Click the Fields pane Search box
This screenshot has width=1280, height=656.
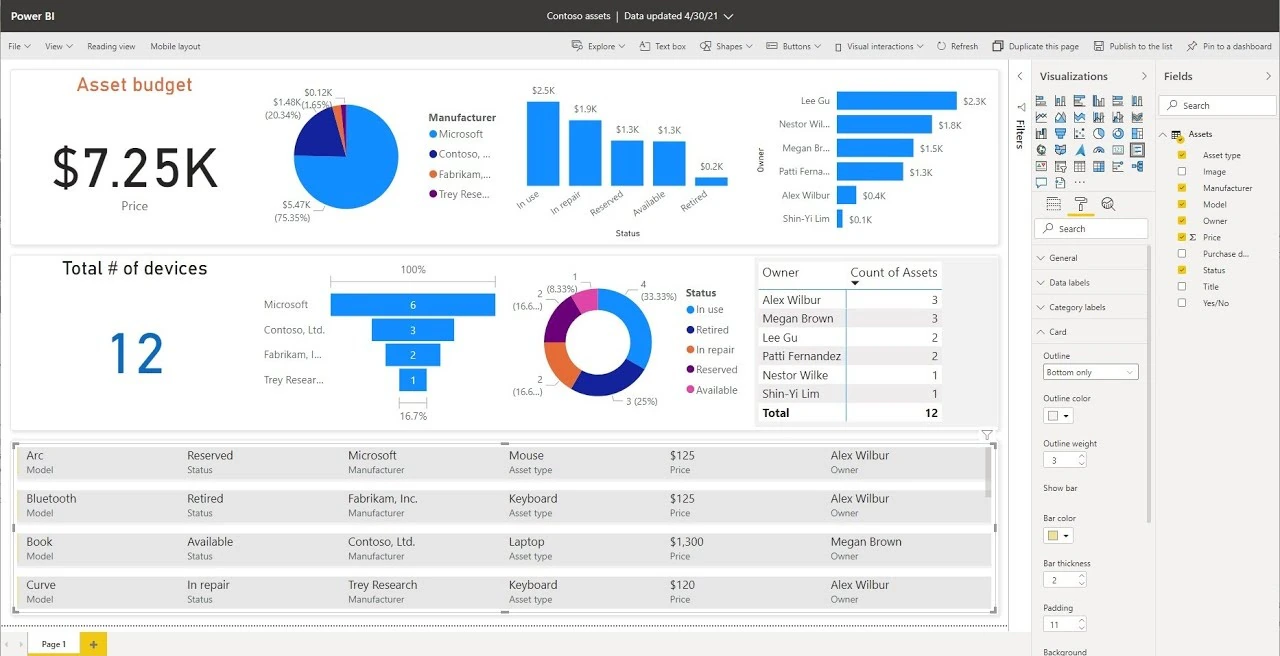point(1217,105)
